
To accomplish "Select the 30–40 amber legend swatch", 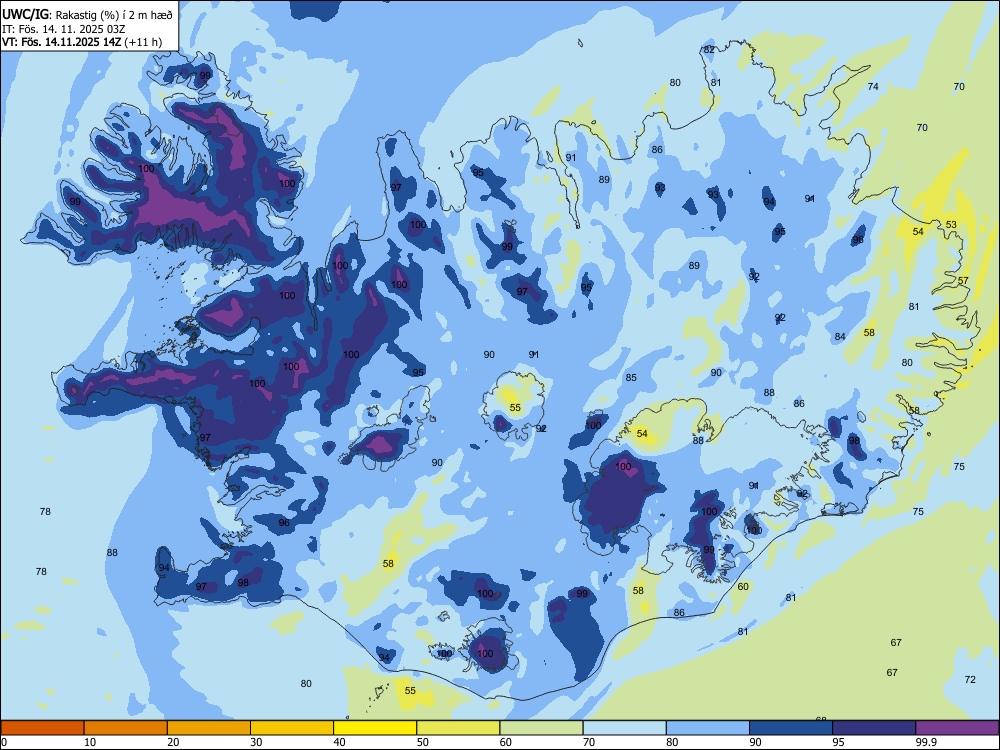I will (292, 728).
